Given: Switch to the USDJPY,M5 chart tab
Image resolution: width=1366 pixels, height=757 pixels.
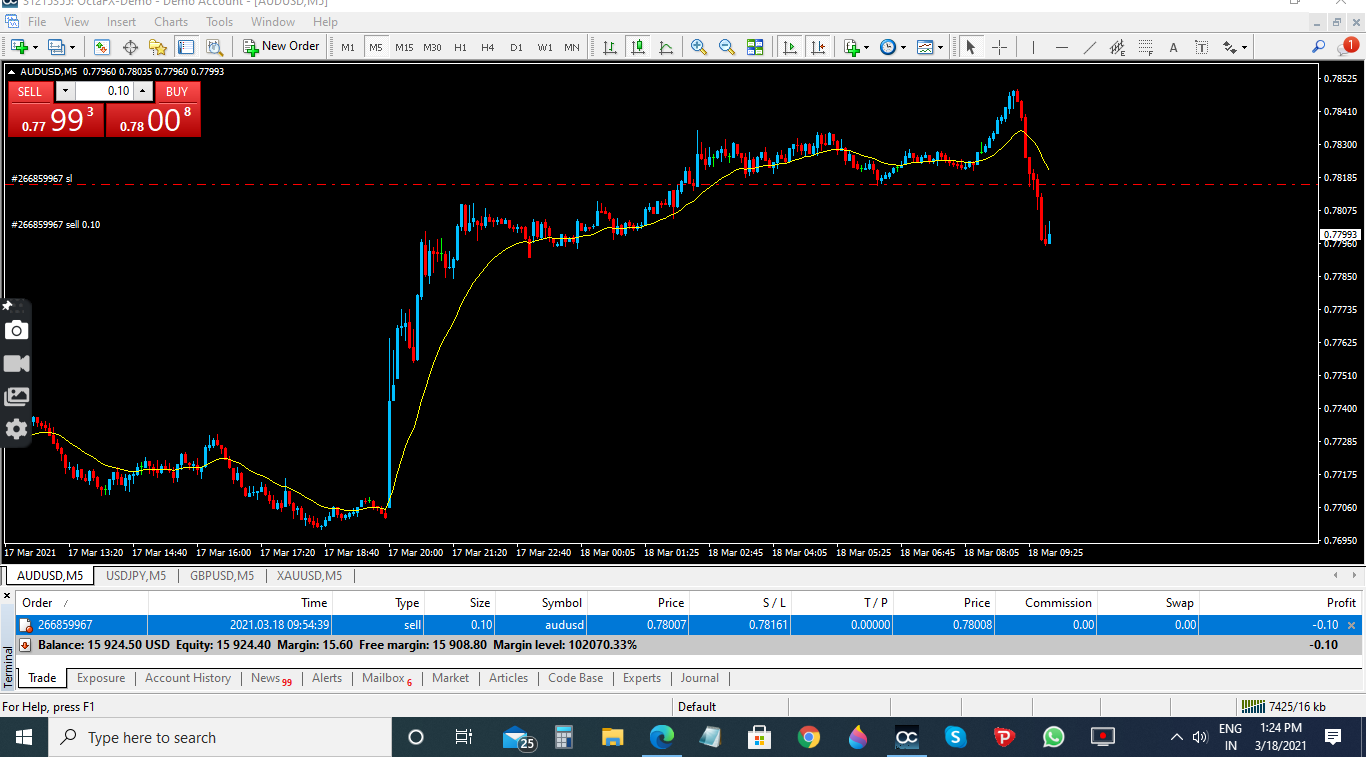Looking at the screenshot, I should pos(136,575).
